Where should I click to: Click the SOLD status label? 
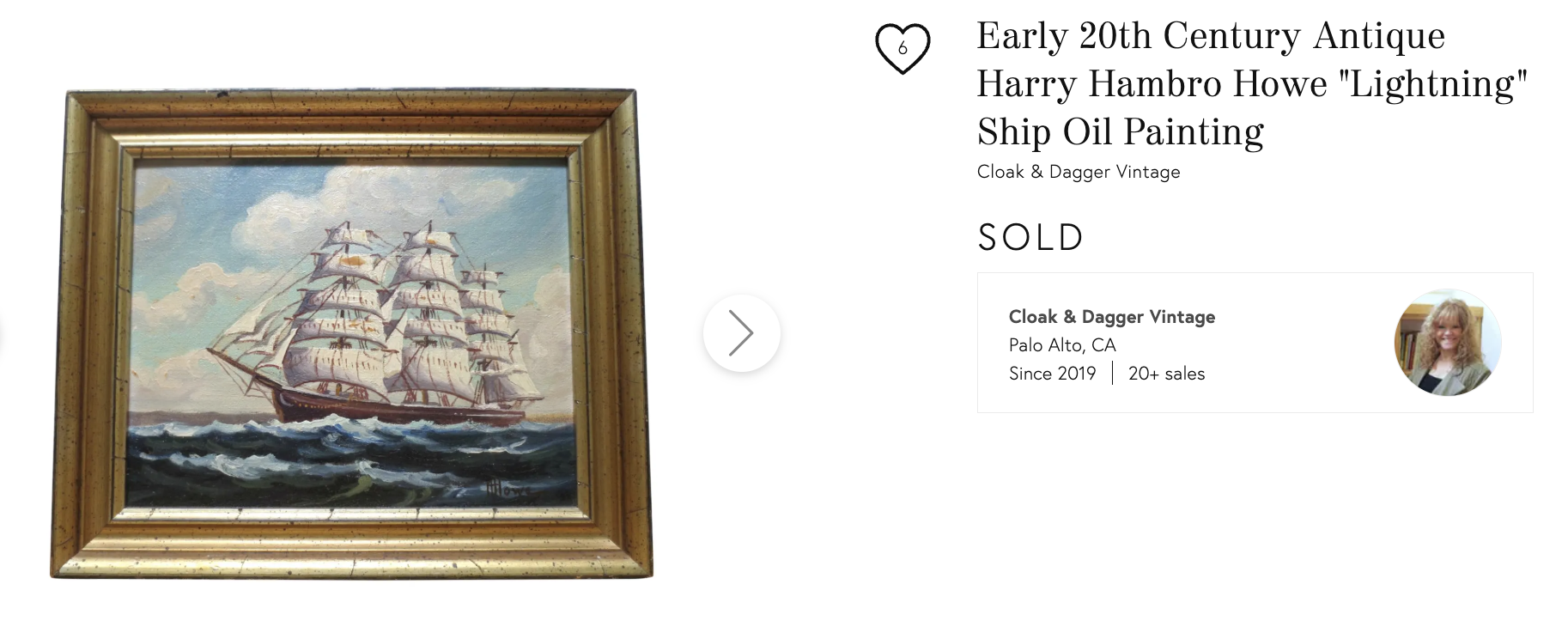1030,238
